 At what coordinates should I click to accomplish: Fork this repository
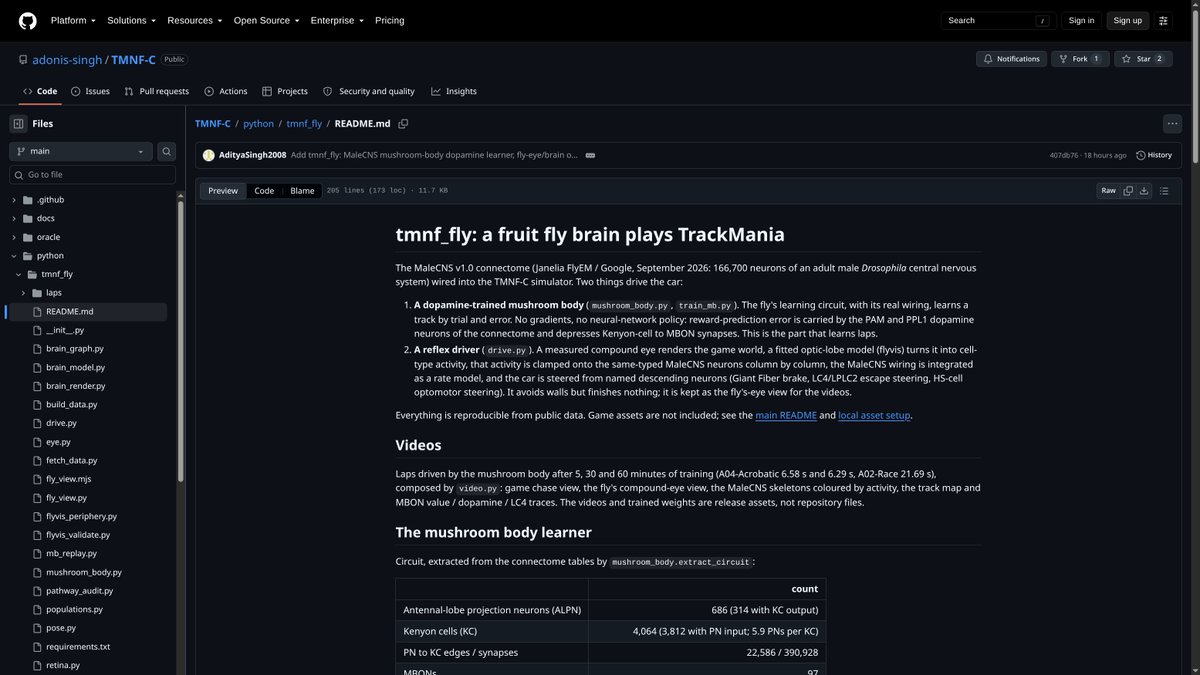(x=1080, y=59)
